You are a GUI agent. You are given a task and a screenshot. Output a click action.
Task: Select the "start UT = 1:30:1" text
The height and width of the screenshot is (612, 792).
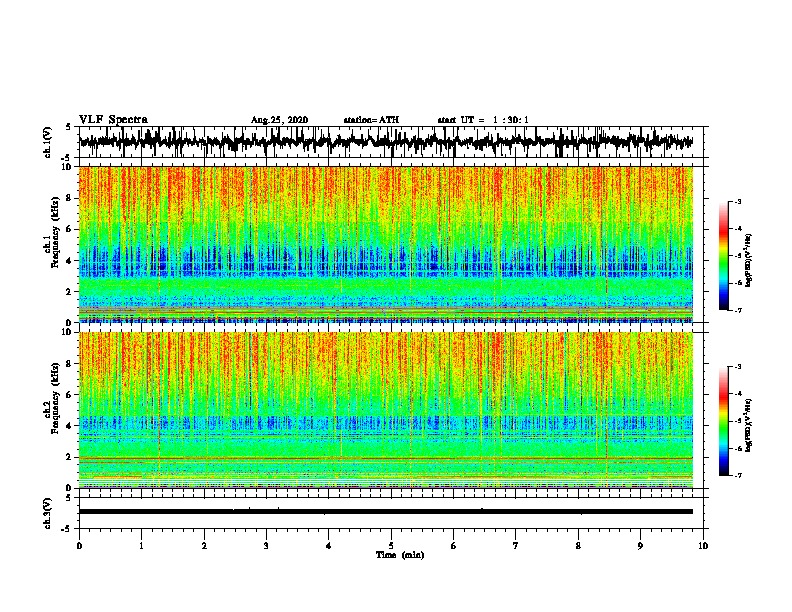click(x=483, y=120)
